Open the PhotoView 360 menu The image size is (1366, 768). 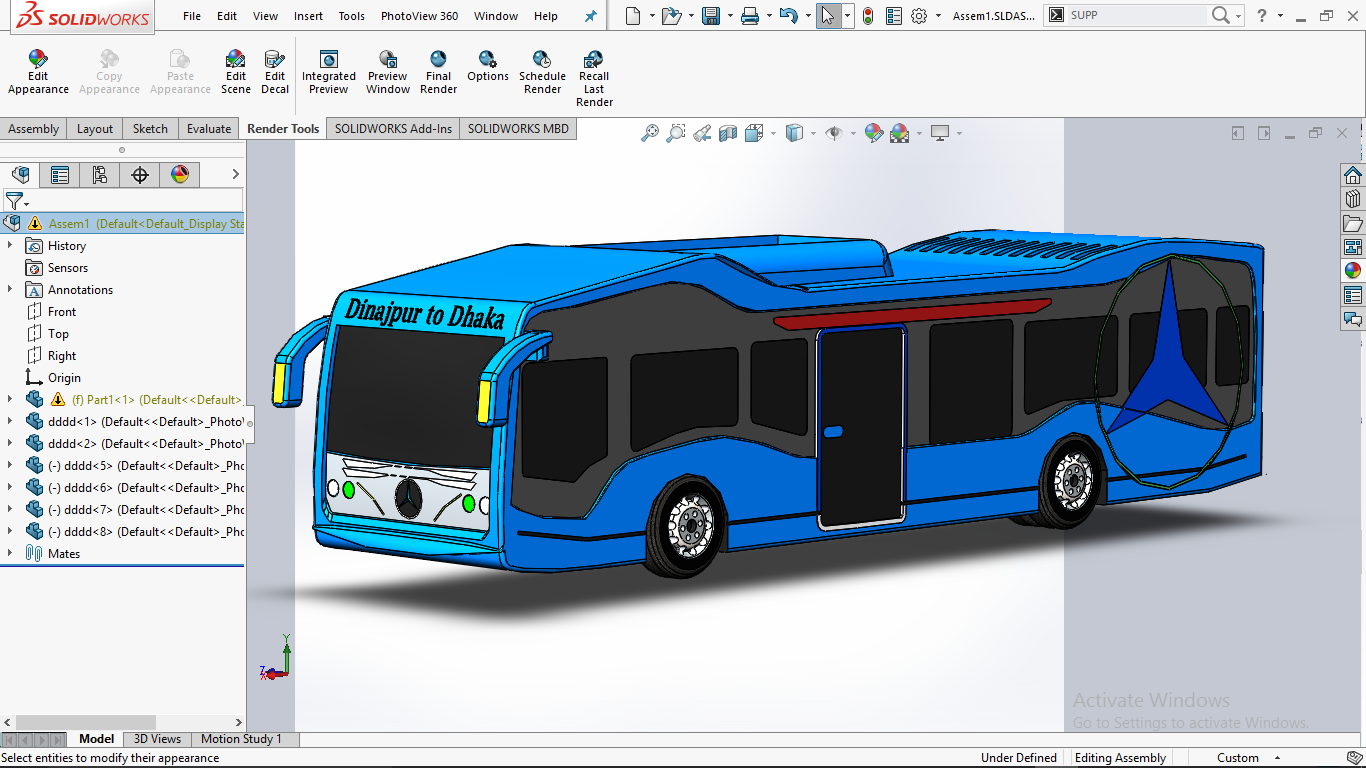tap(419, 16)
